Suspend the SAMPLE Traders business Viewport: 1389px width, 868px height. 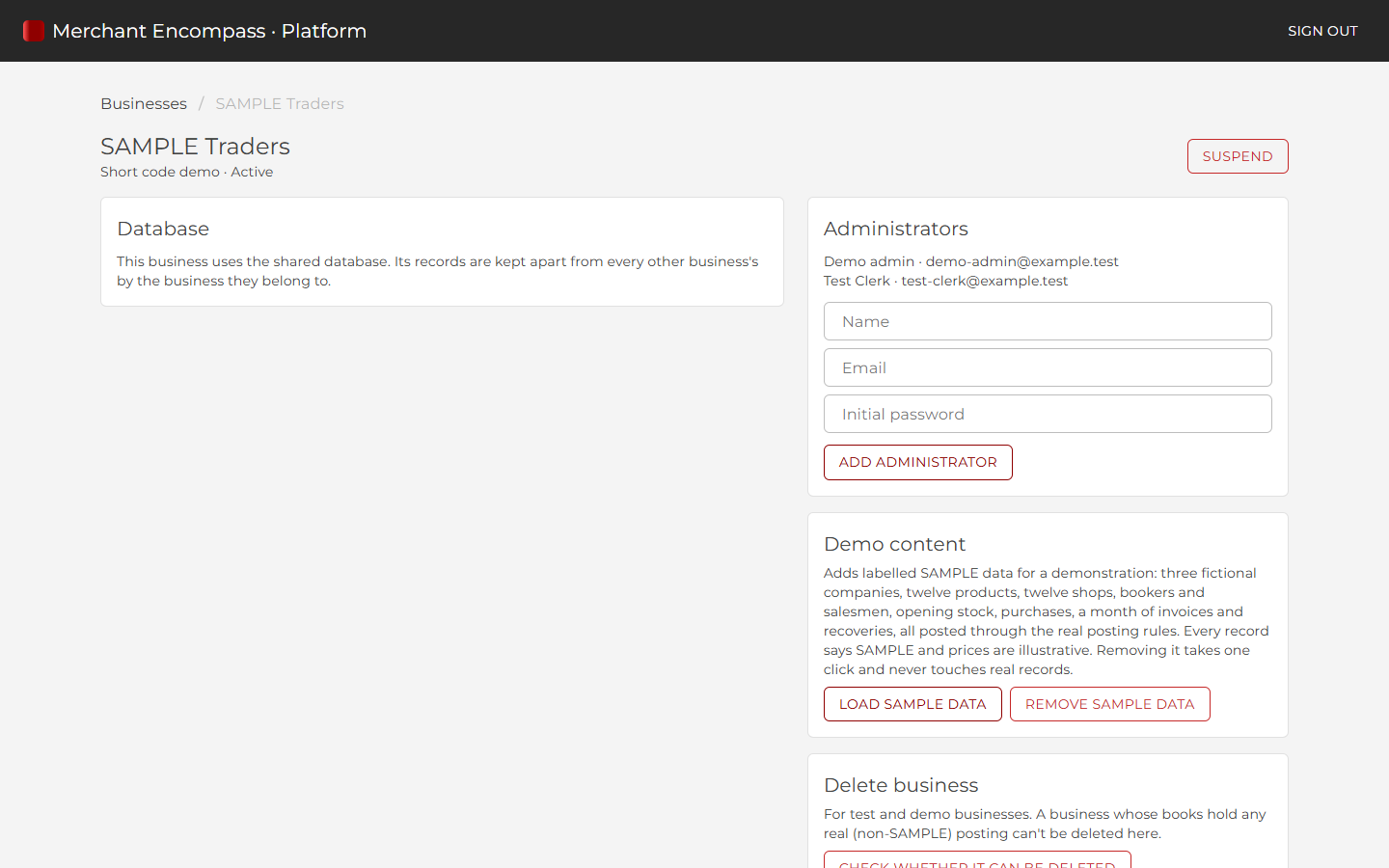tap(1238, 156)
